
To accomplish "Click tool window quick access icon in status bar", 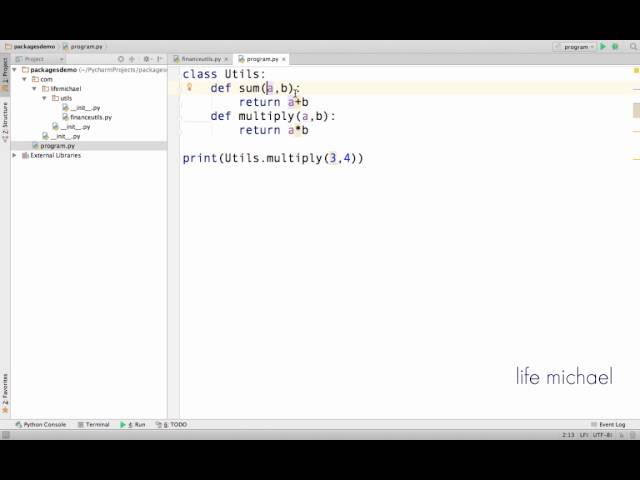I will 6,435.
